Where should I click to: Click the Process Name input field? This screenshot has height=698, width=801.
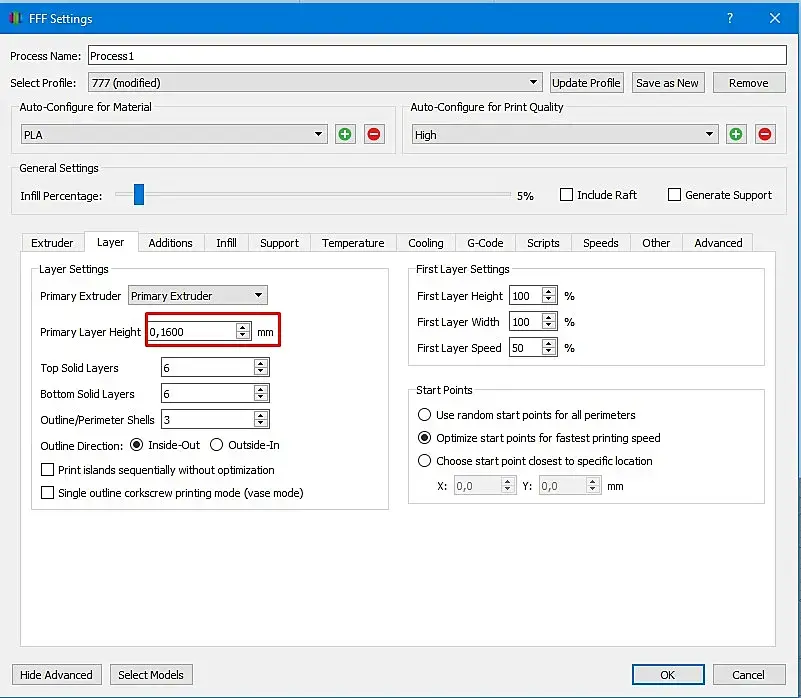click(437, 56)
